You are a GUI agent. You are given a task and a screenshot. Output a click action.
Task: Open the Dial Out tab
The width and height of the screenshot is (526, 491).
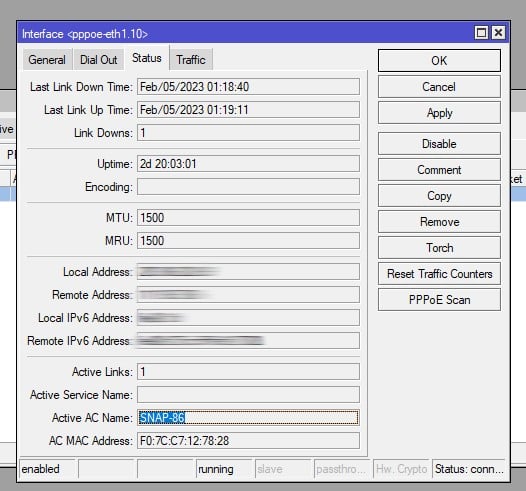[99, 60]
